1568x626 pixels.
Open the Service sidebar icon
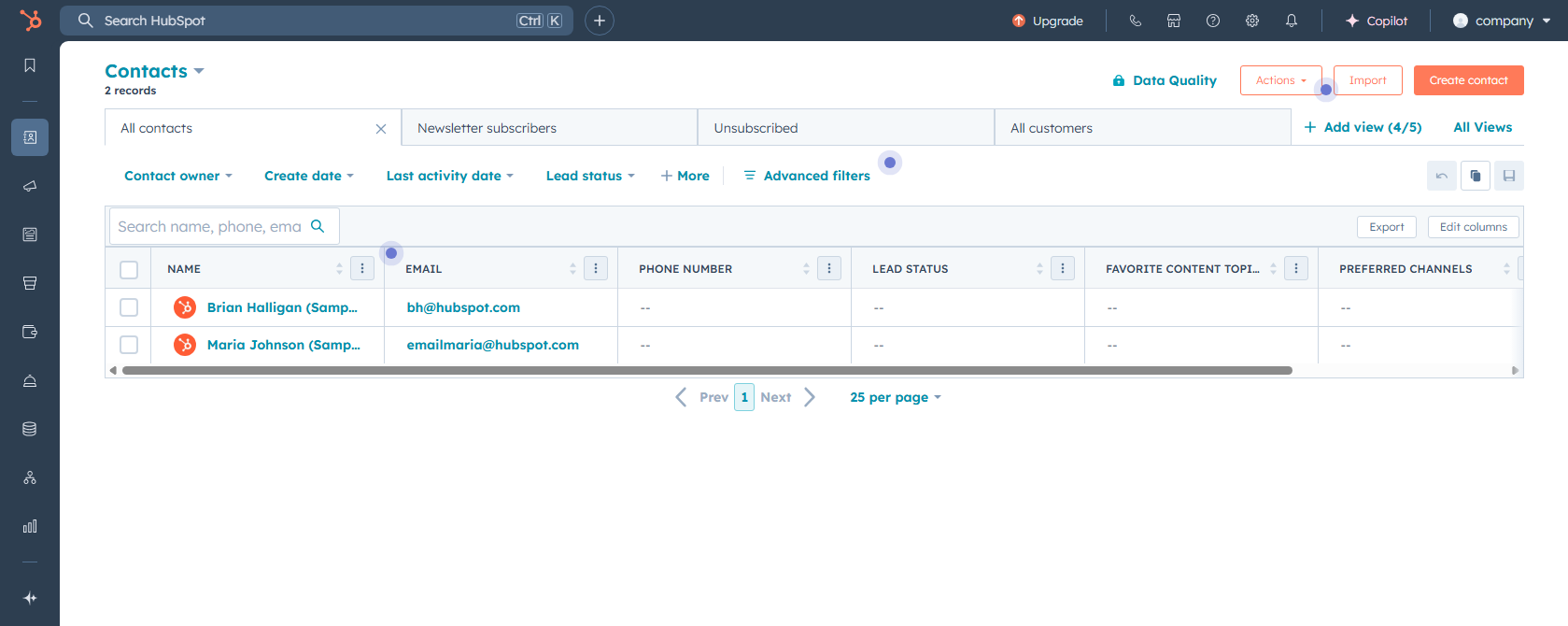(30, 380)
